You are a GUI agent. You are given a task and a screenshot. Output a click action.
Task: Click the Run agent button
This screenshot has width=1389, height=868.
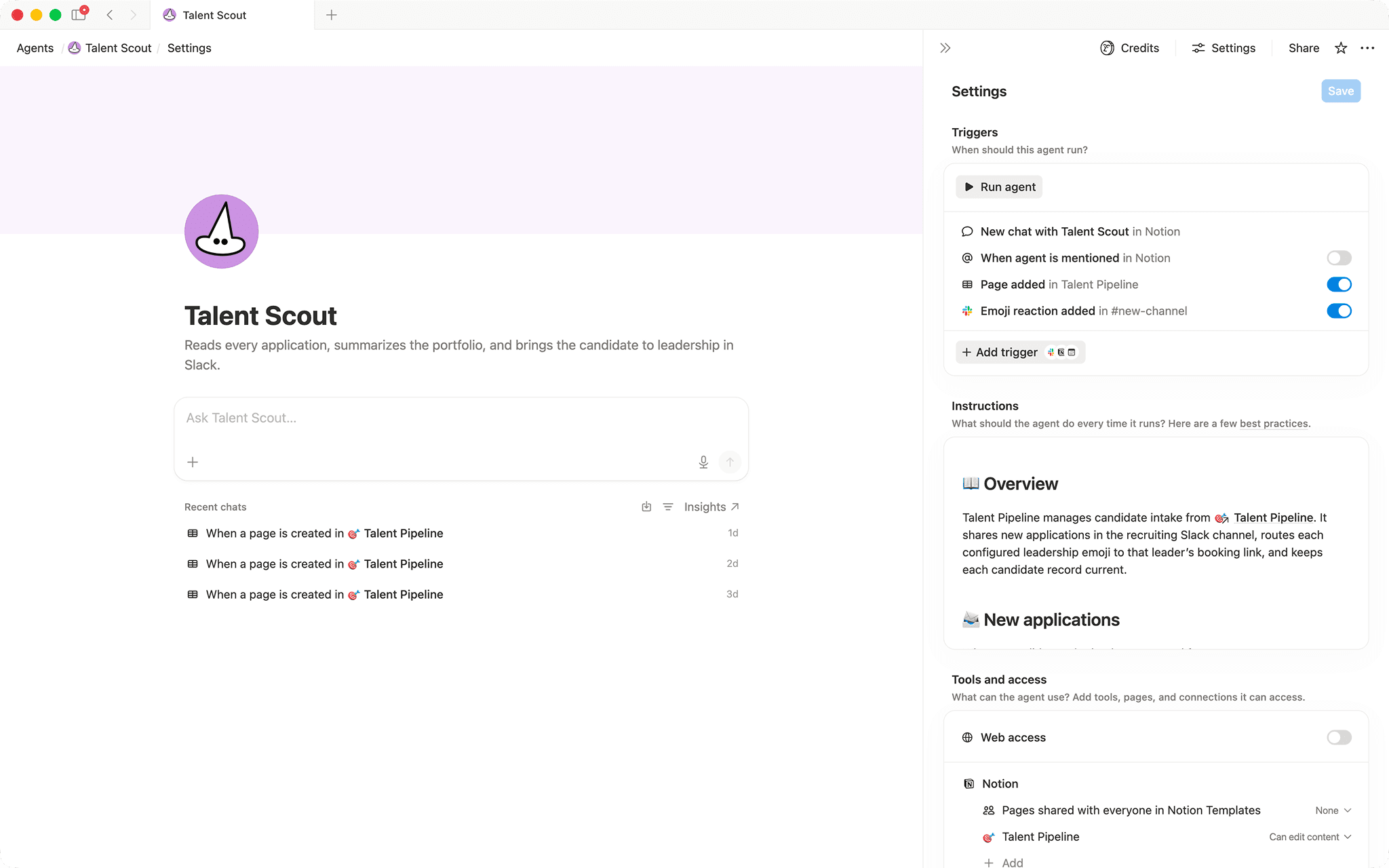pos(999,186)
